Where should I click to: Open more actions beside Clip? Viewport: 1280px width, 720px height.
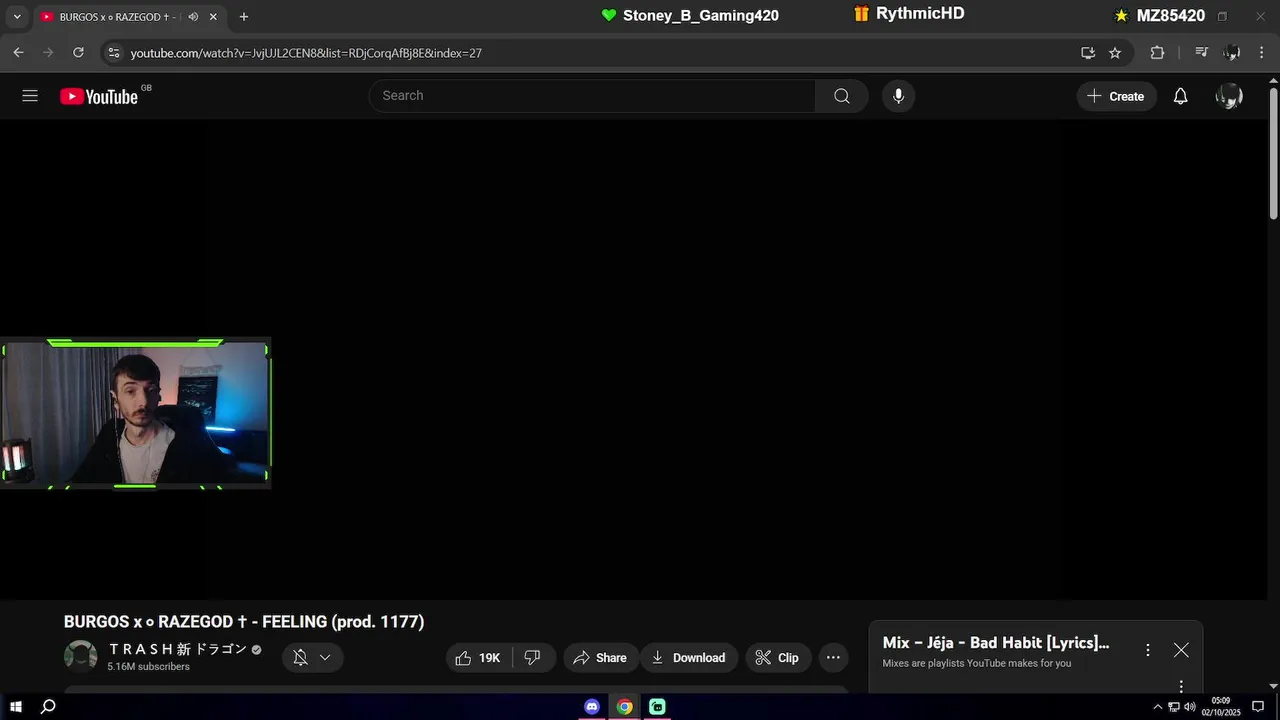point(833,657)
